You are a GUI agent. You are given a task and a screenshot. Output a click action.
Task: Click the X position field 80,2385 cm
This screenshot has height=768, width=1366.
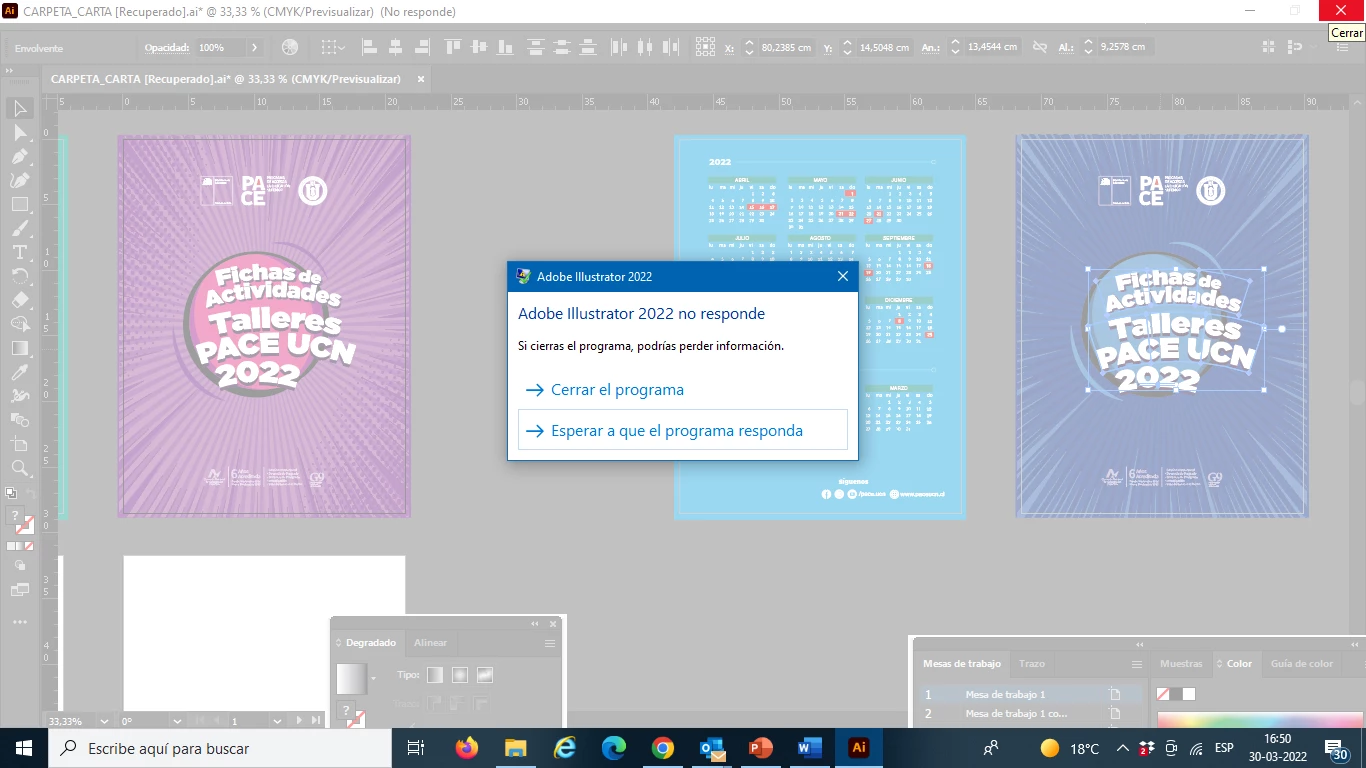point(786,47)
